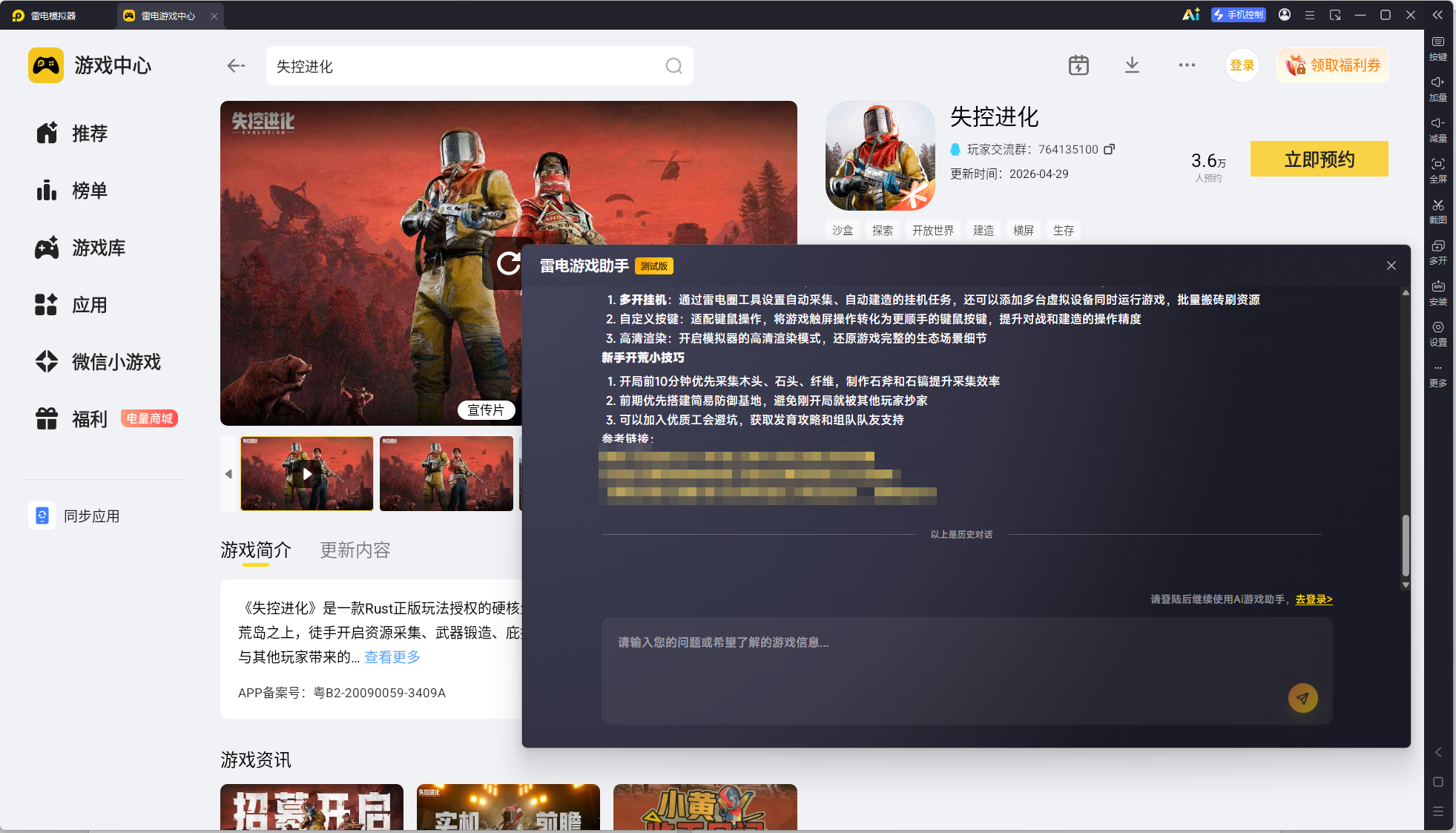Screen dimensions: 1456x833
Task: Click the 登录 login button
Action: tap(1242, 65)
